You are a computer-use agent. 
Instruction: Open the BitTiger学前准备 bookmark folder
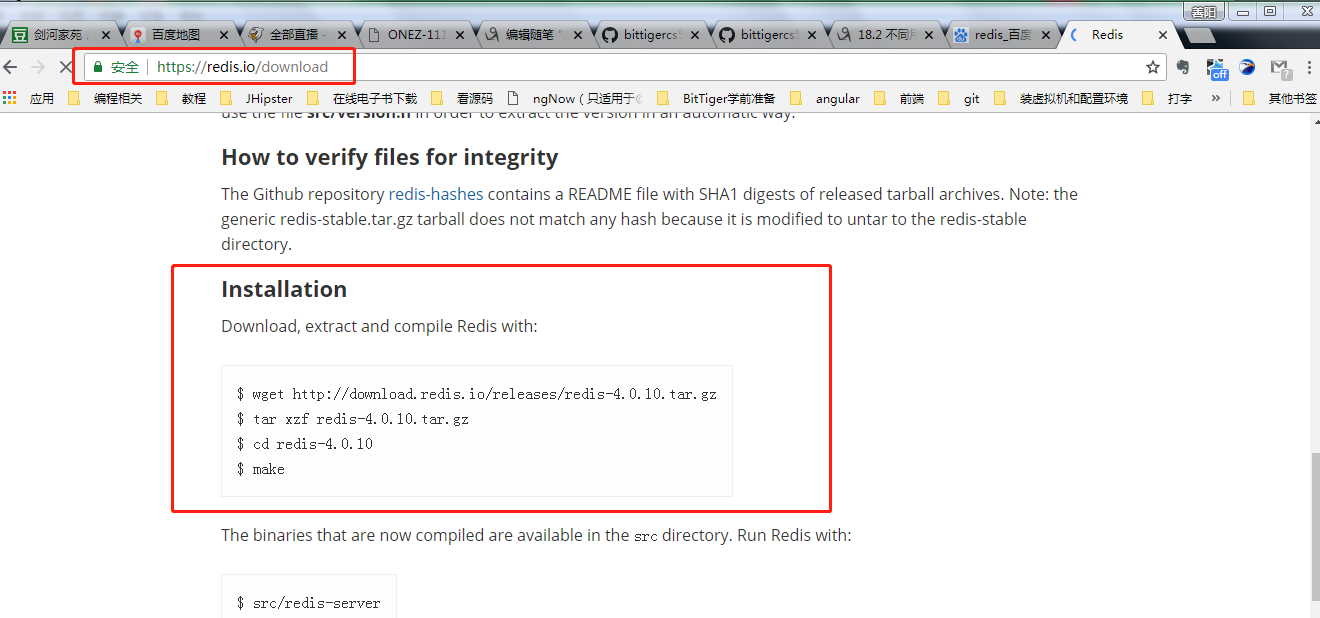coord(716,98)
